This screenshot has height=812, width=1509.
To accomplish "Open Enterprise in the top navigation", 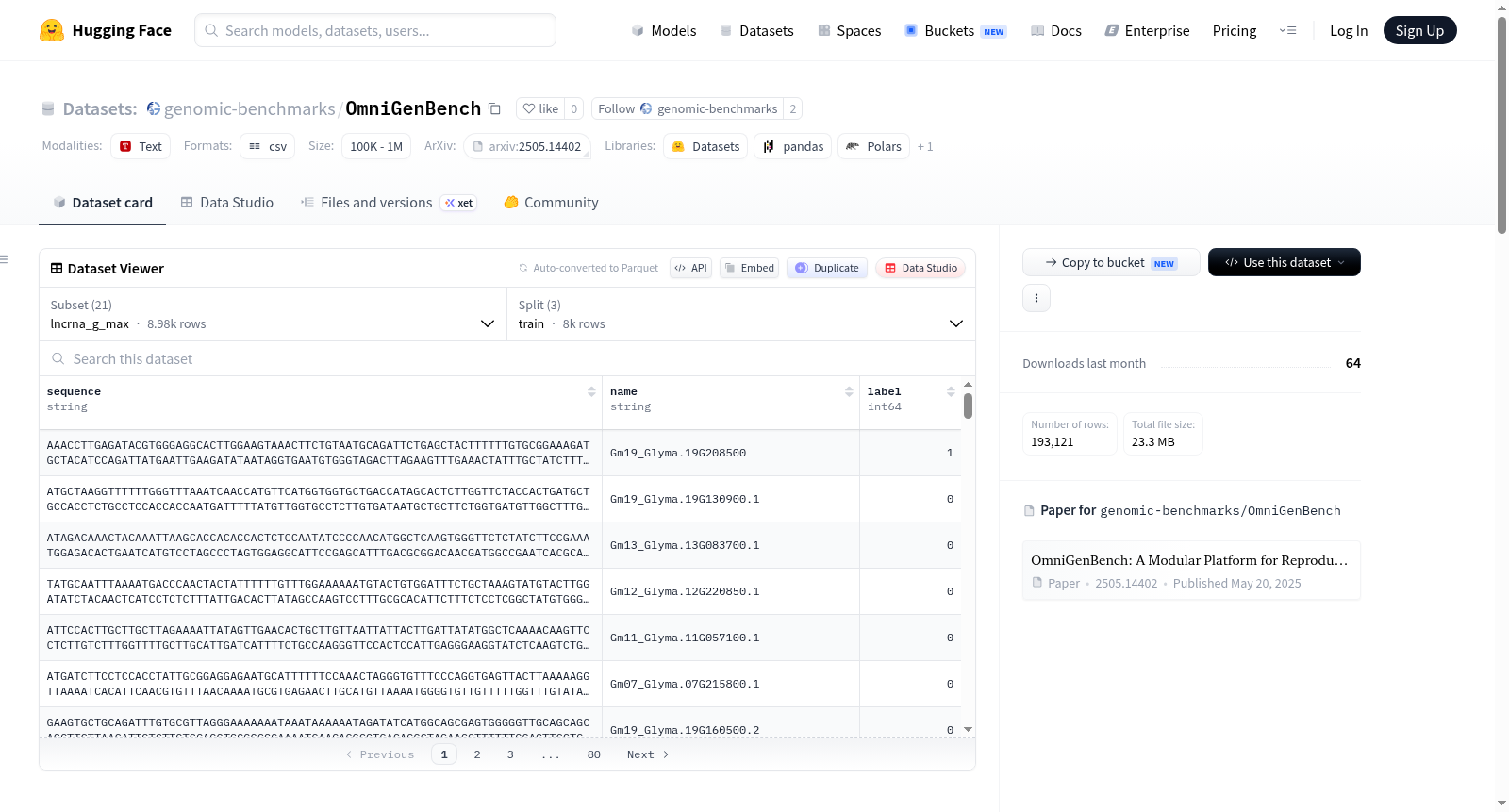I will coord(1147,30).
